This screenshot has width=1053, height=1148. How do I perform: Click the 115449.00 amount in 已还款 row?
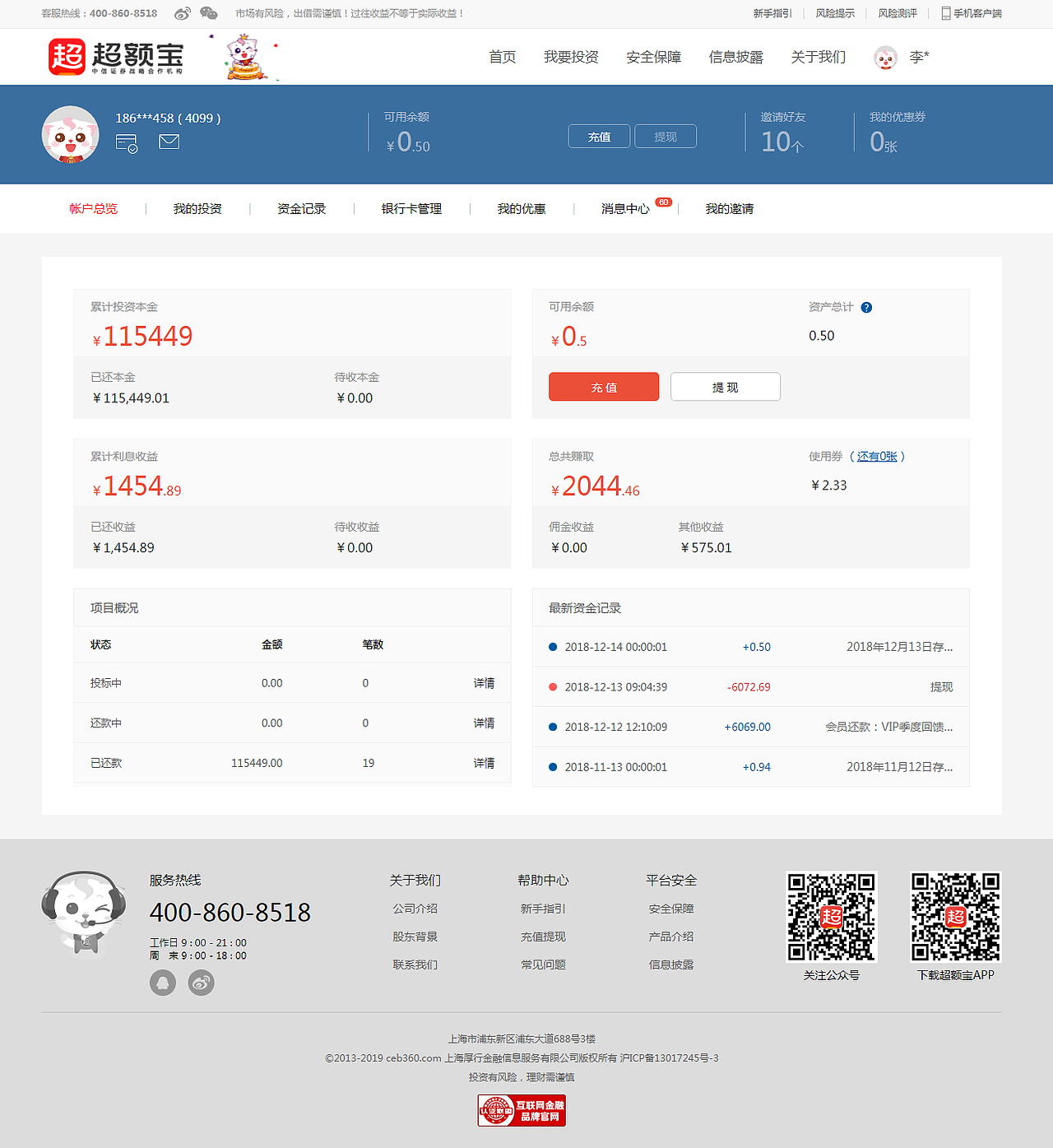[257, 764]
